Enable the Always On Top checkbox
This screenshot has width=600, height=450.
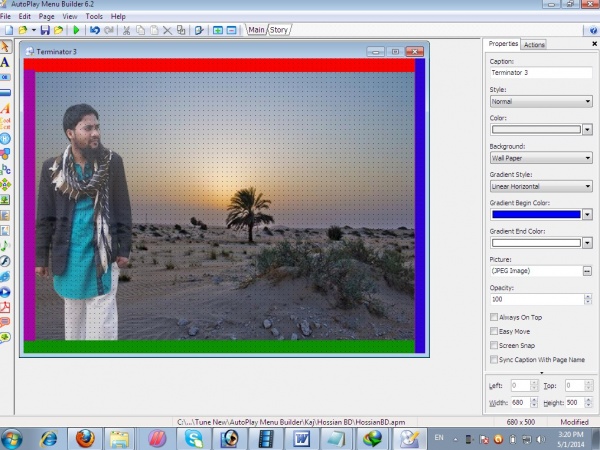click(x=494, y=317)
